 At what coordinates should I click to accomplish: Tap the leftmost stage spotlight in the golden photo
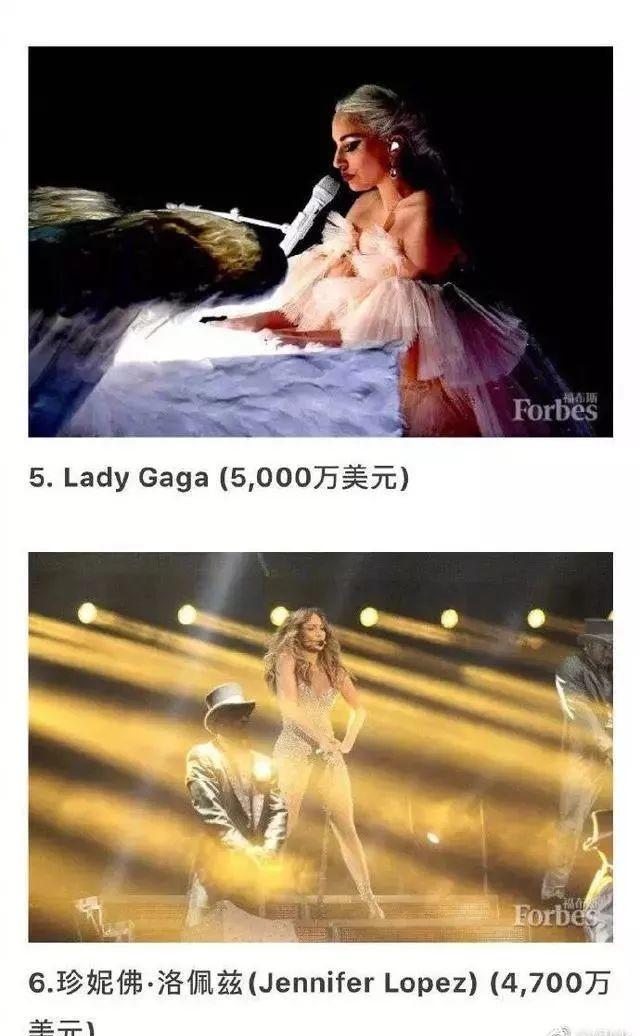[x=87, y=613]
